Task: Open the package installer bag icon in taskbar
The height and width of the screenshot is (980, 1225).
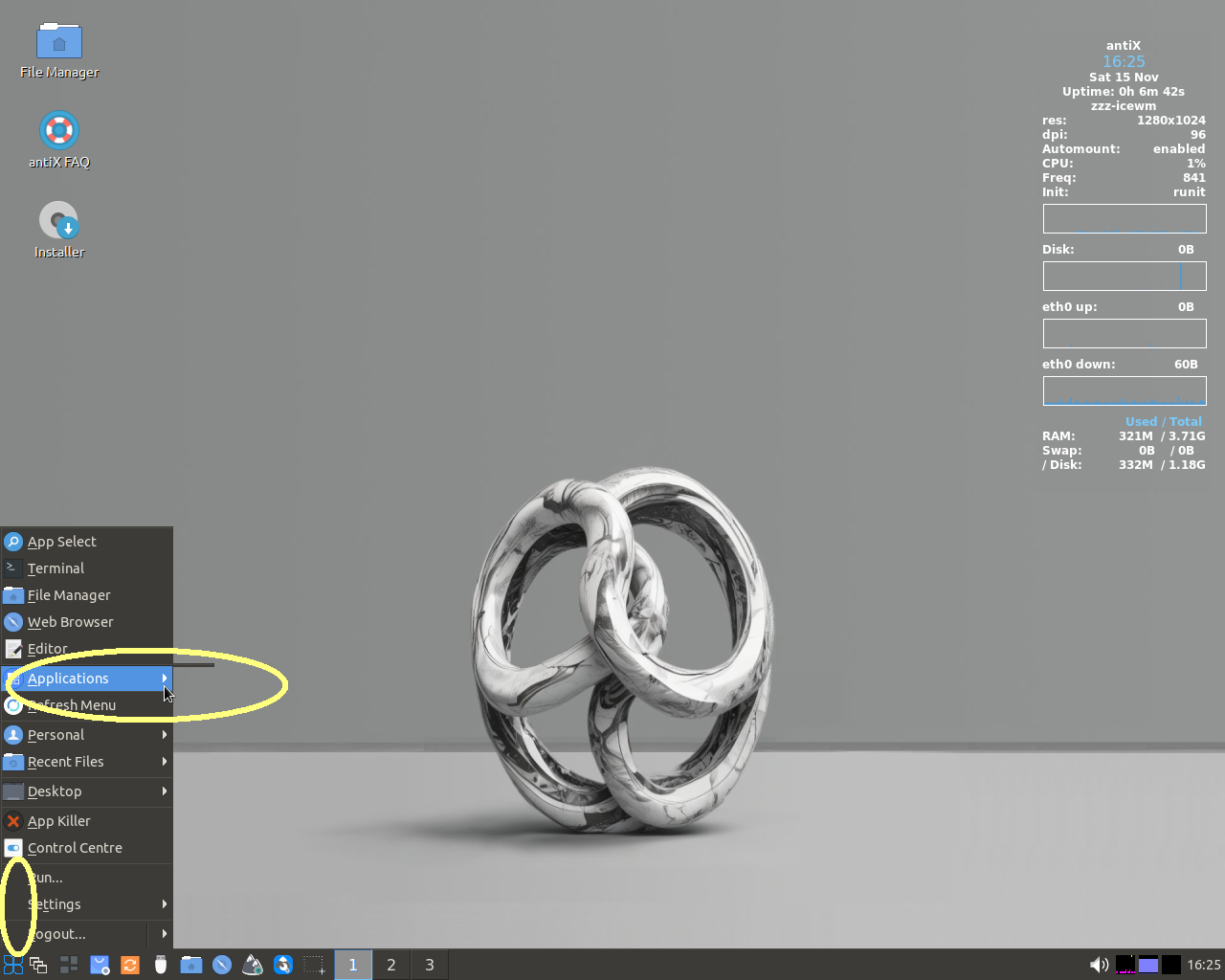Action: point(100,965)
